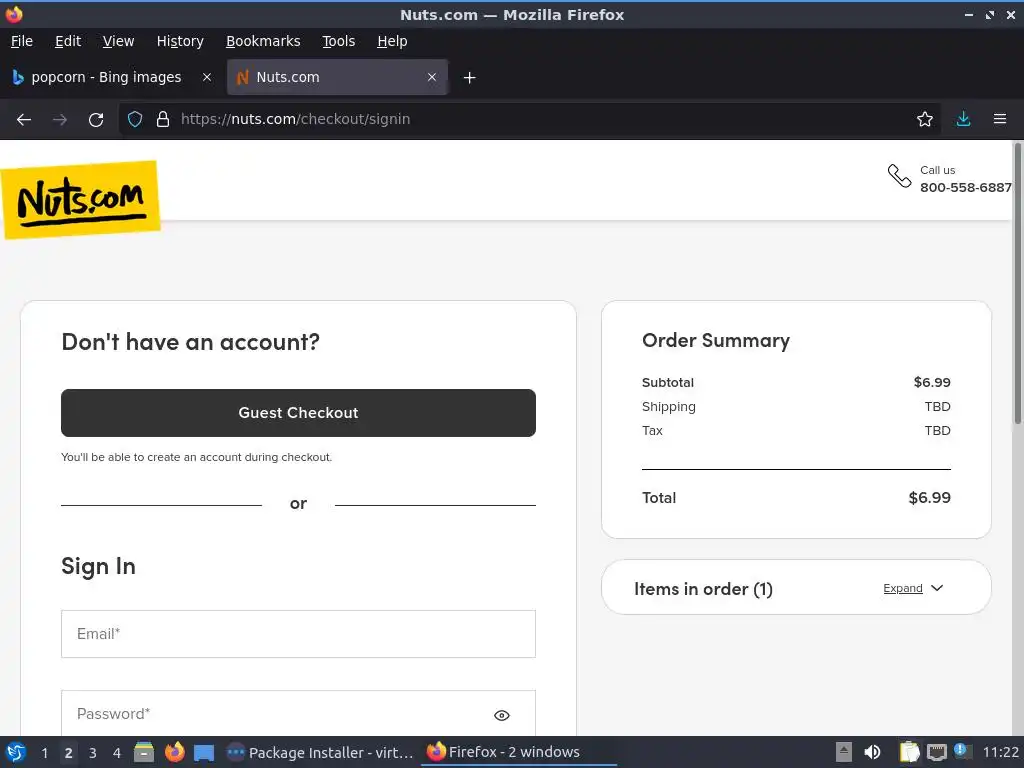This screenshot has height=768, width=1024.
Task: Click the browser back arrow
Action: [x=24, y=120]
